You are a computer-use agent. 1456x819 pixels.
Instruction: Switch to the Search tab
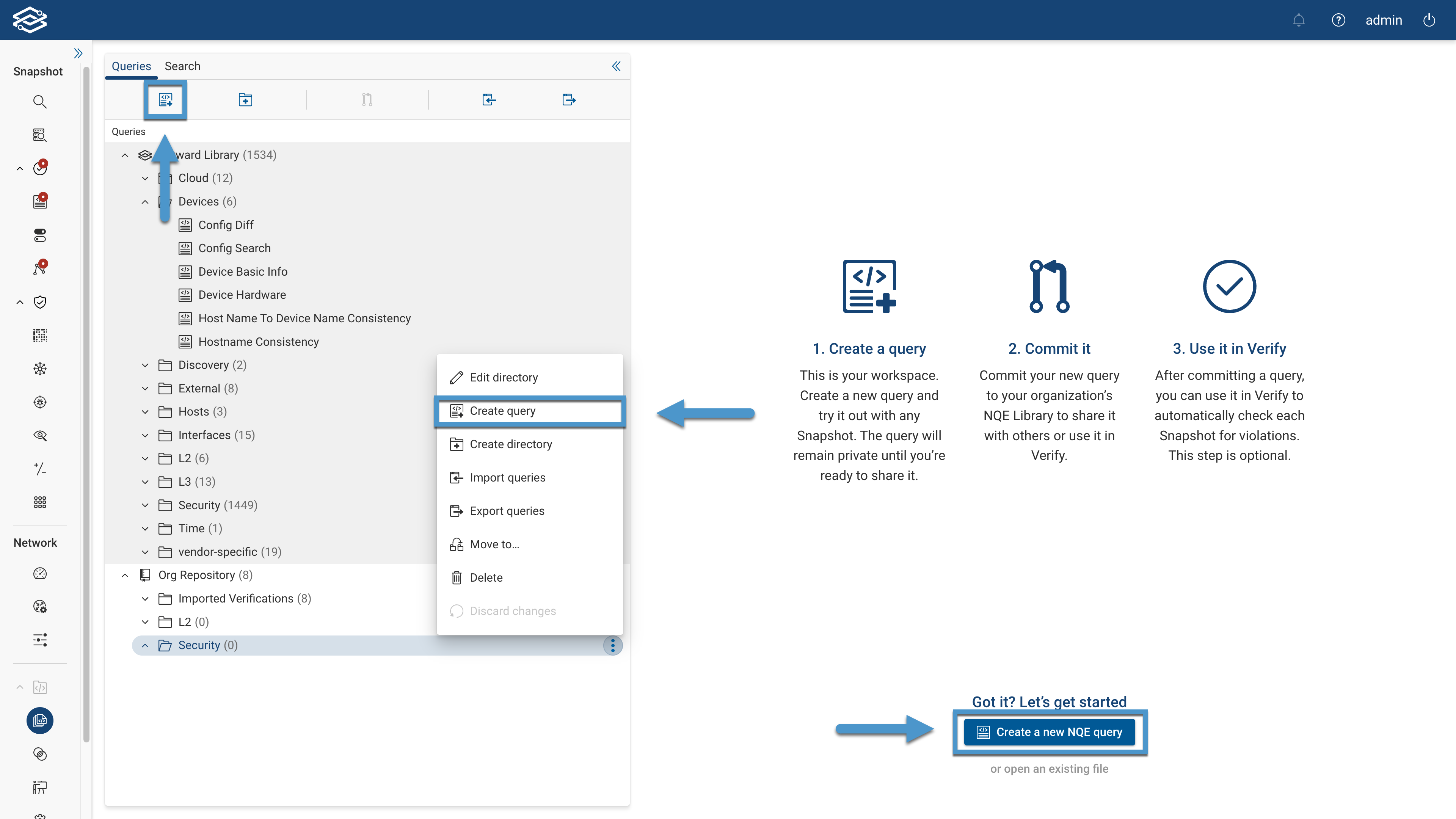pos(182,66)
